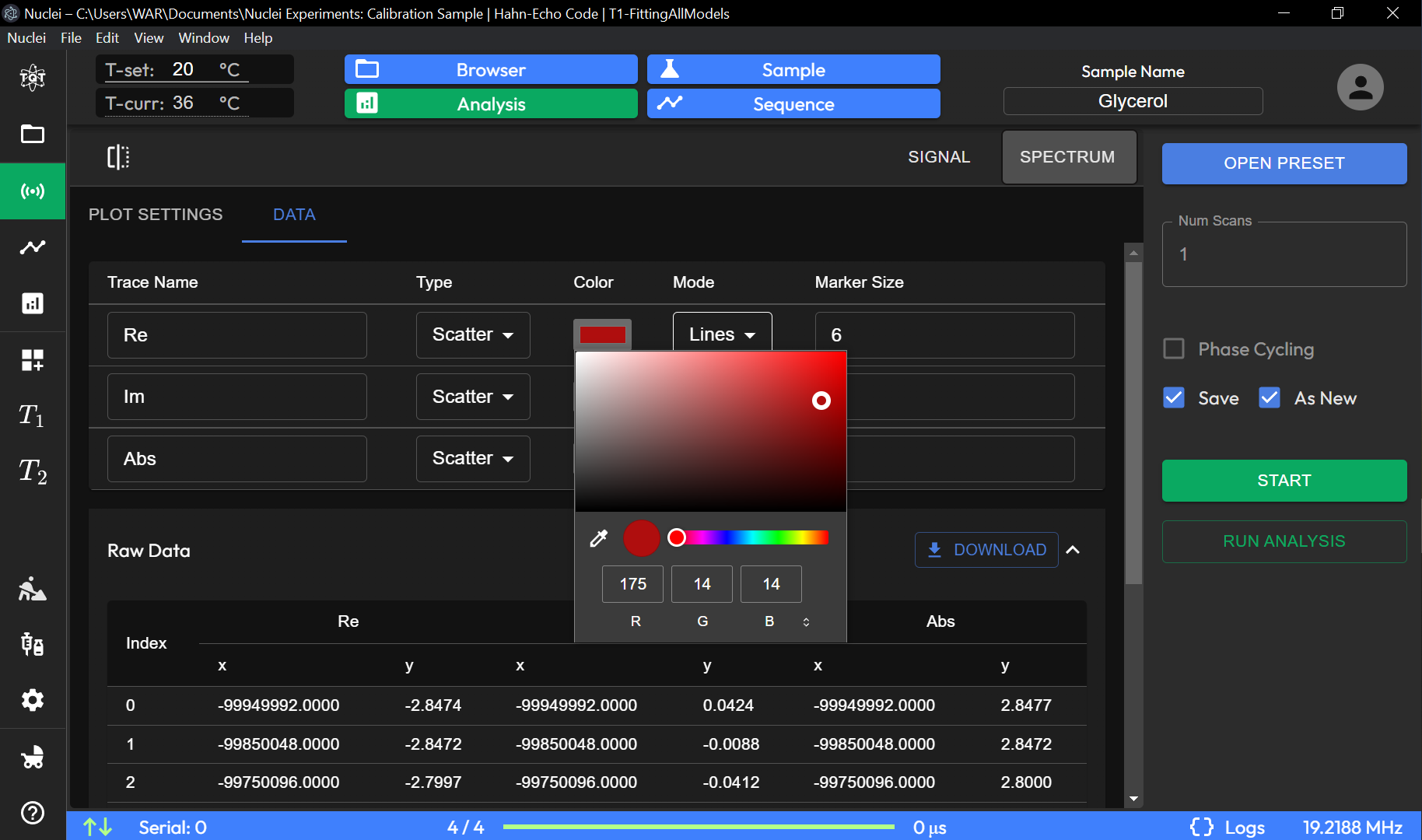The height and width of the screenshot is (840, 1422).
Task: Open the bar chart analysis sidebar icon
Action: [33, 303]
